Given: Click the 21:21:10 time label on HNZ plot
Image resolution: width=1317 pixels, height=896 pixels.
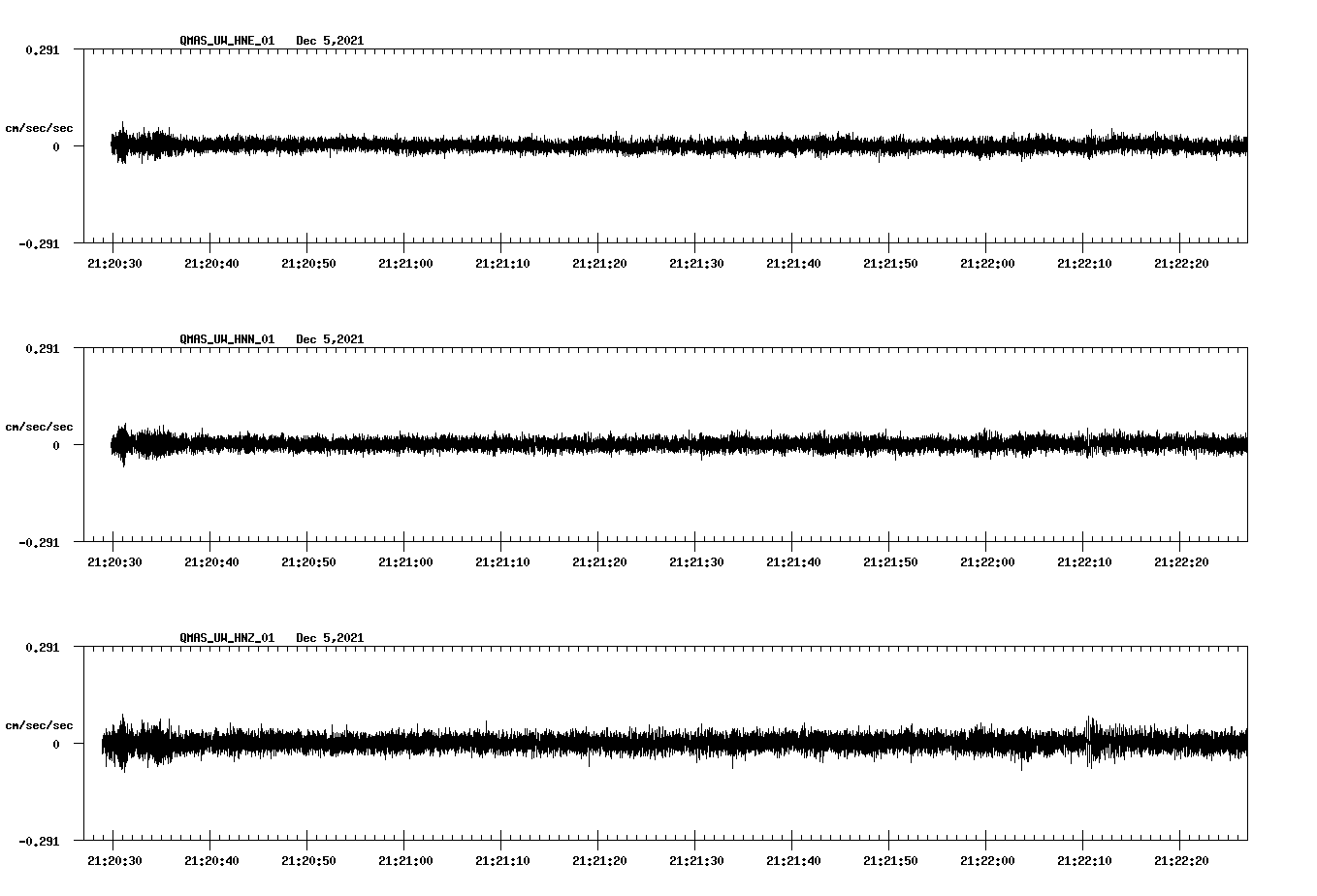Looking at the screenshot, I should [x=502, y=861].
